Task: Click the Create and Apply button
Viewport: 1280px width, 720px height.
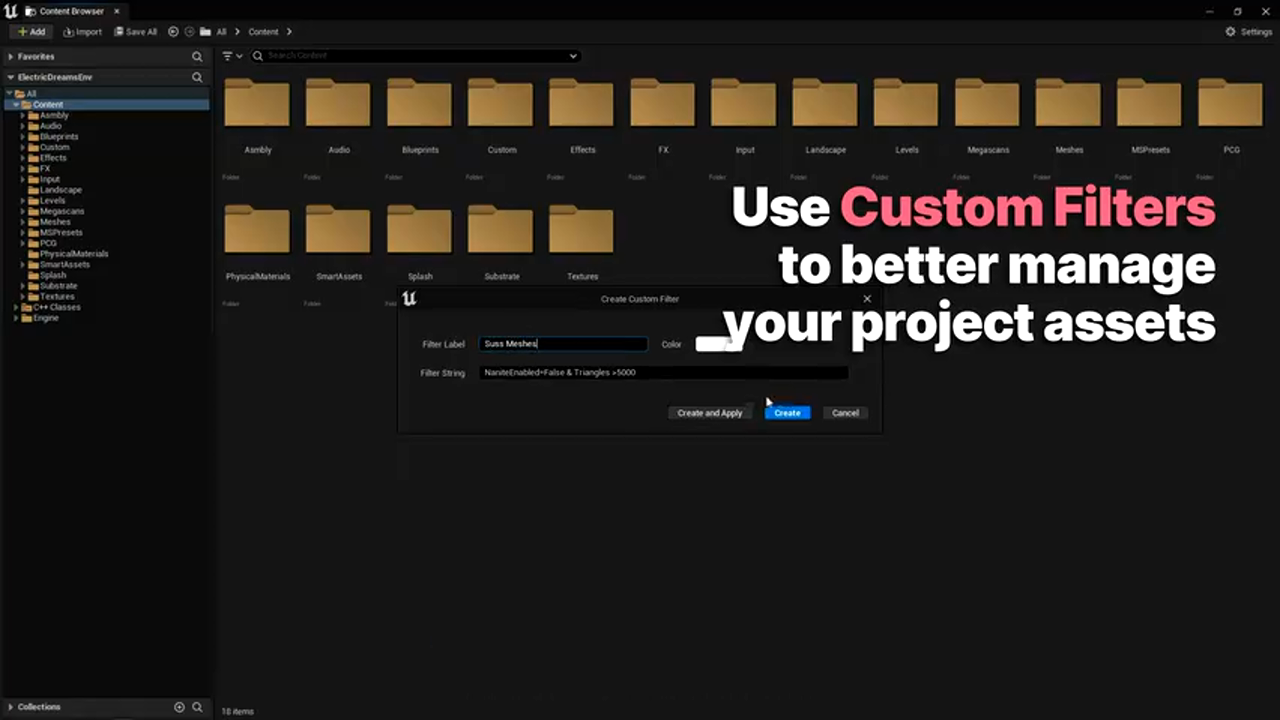Action: (709, 413)
